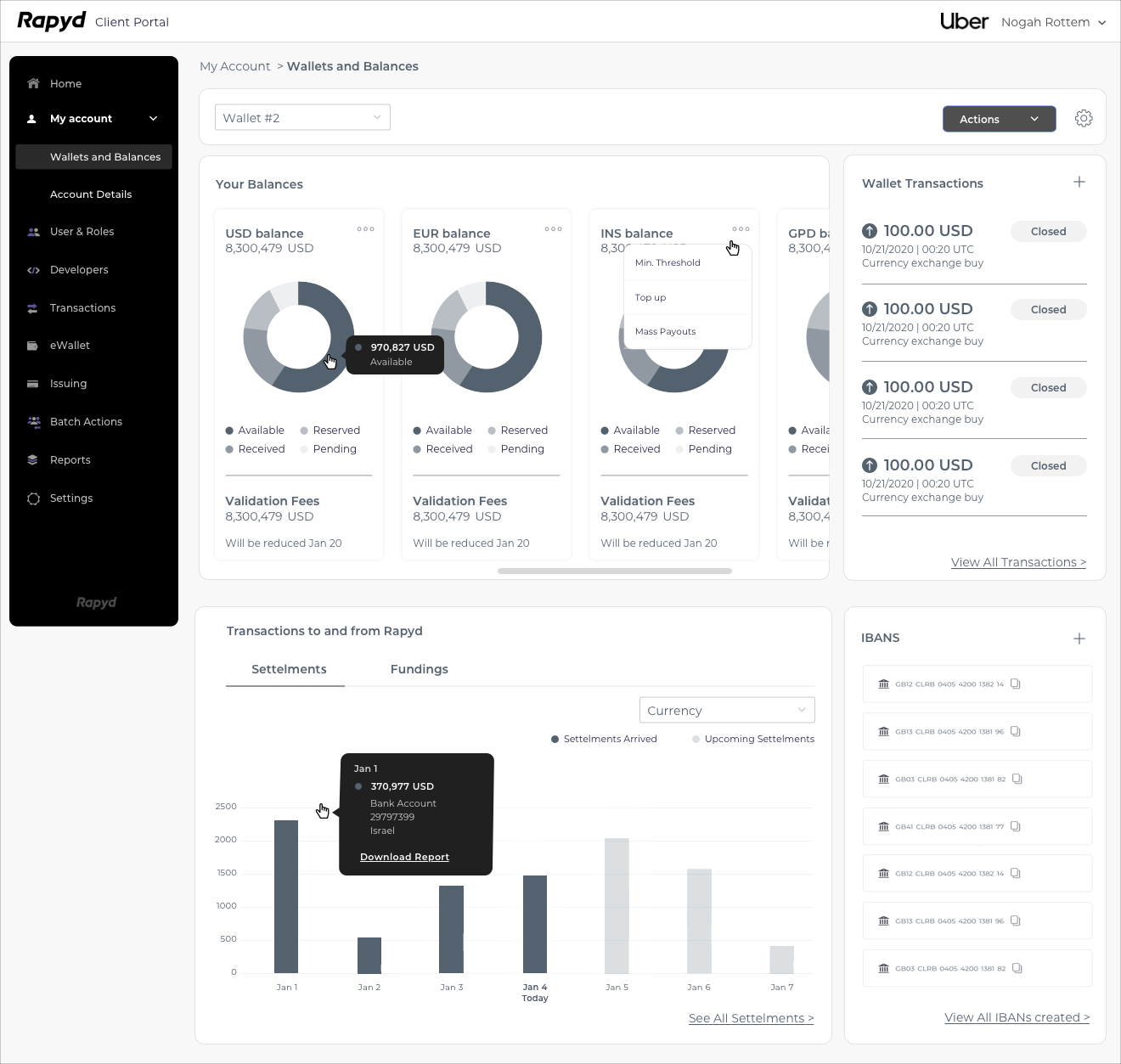Image resolution: width=1121 pixels, height=1064 pixels.
Task: Click the Home icon in sidebar
Action: [x=33, y=83]
